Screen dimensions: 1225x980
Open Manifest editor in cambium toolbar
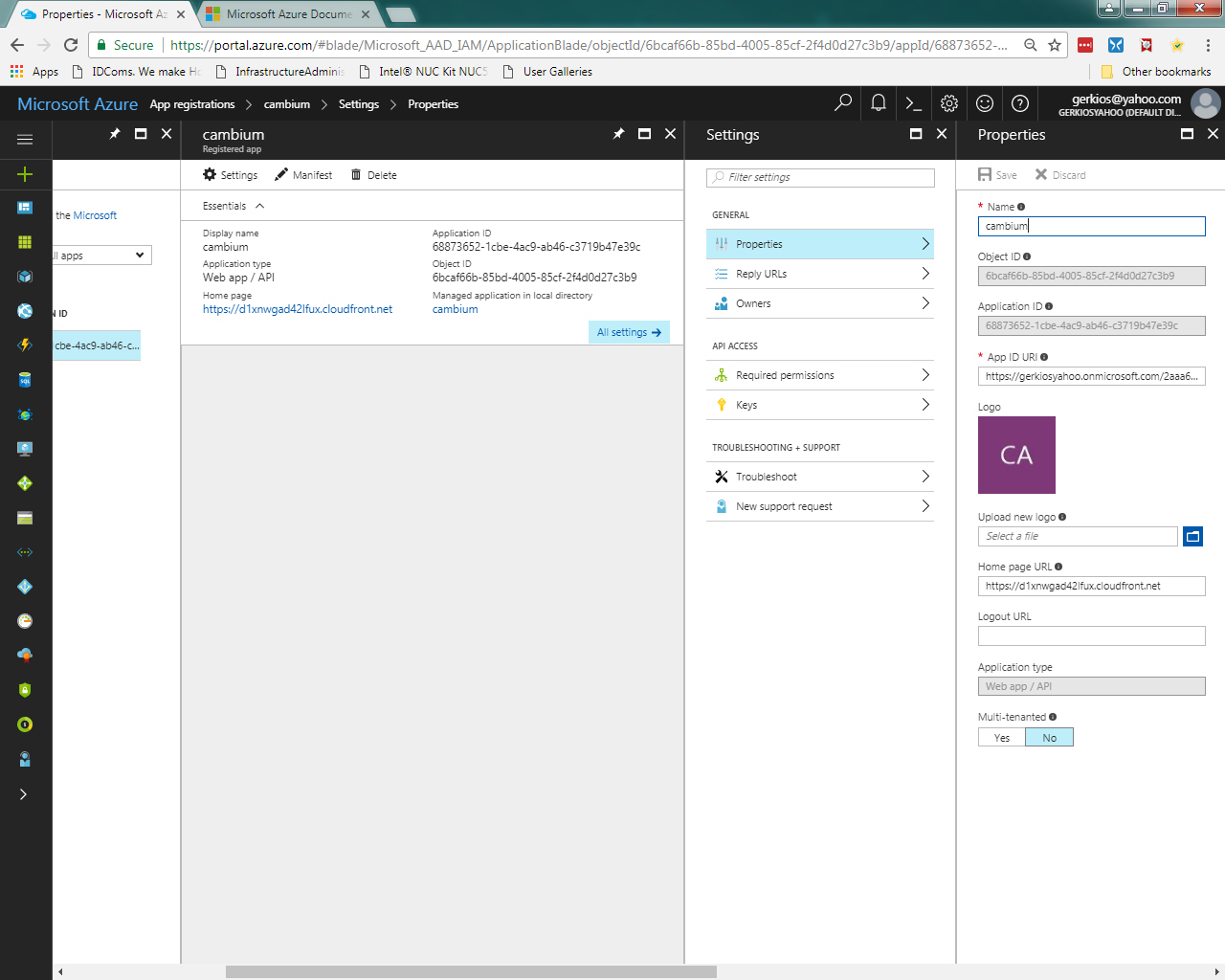click(x=303, y=175)
